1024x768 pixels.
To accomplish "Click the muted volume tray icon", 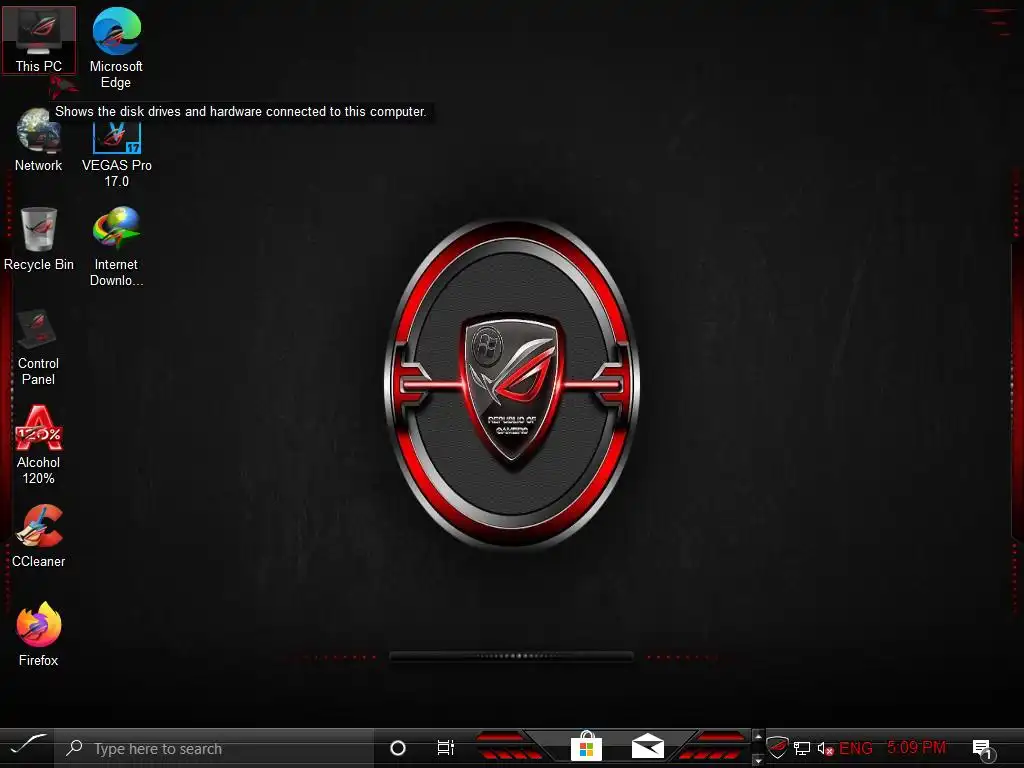I will (825, 748).
